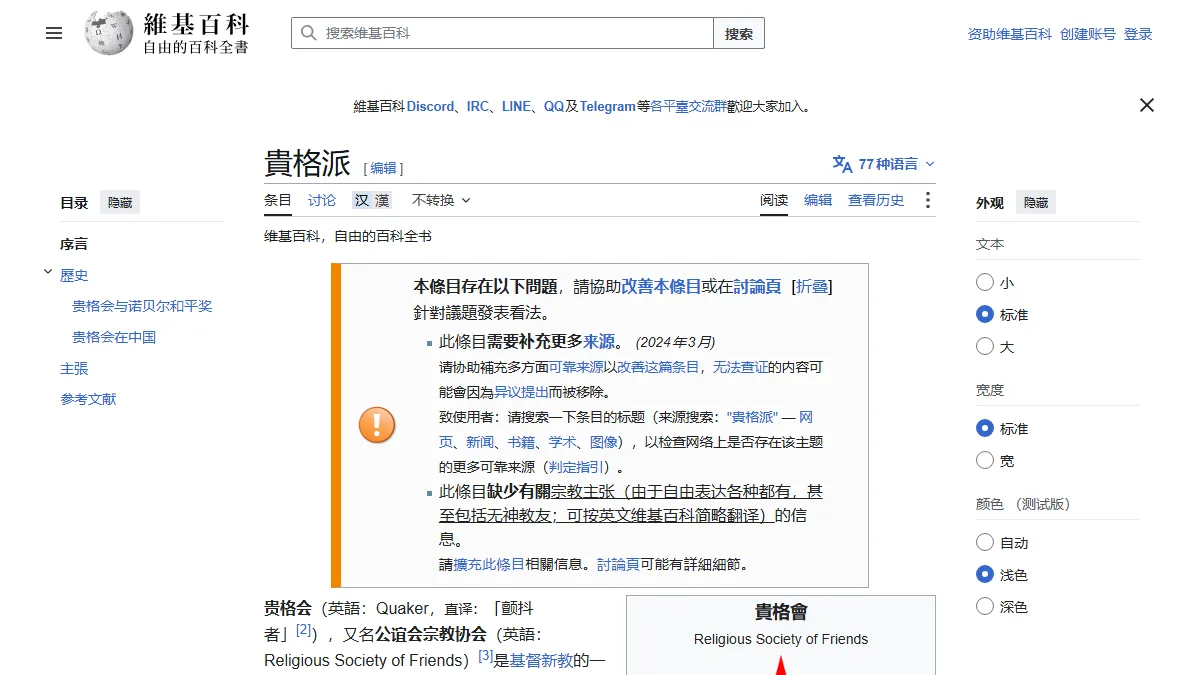Click 判定指引 link
The height and width of the screenshot is (675, 1200).
click(578, 467)
